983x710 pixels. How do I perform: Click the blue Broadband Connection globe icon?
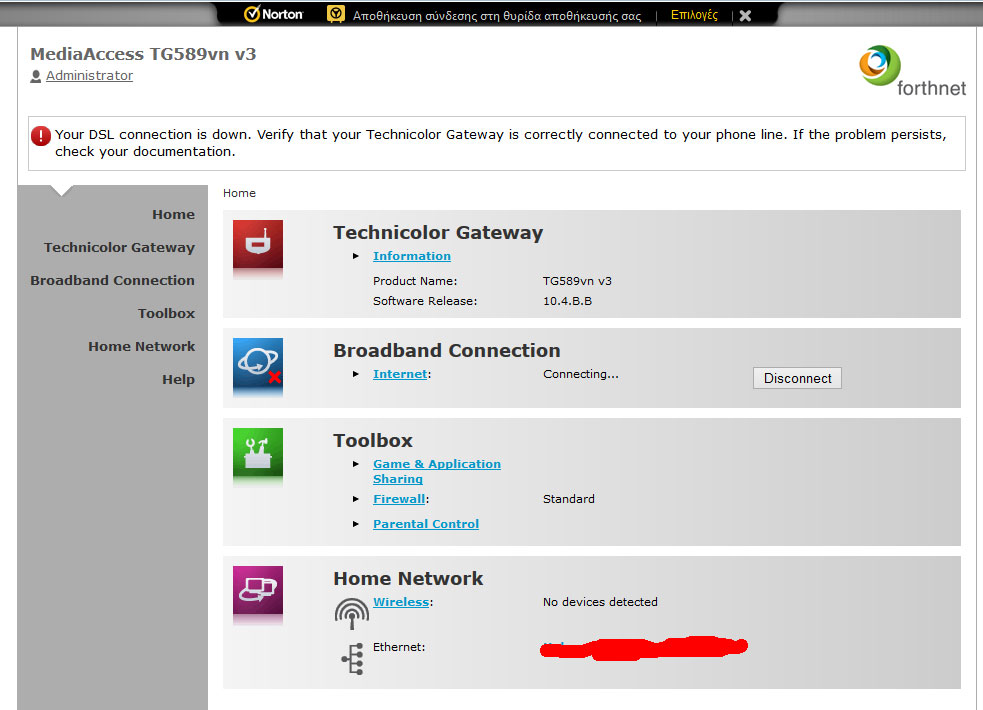pyautogui.click(x=258, y=363)
